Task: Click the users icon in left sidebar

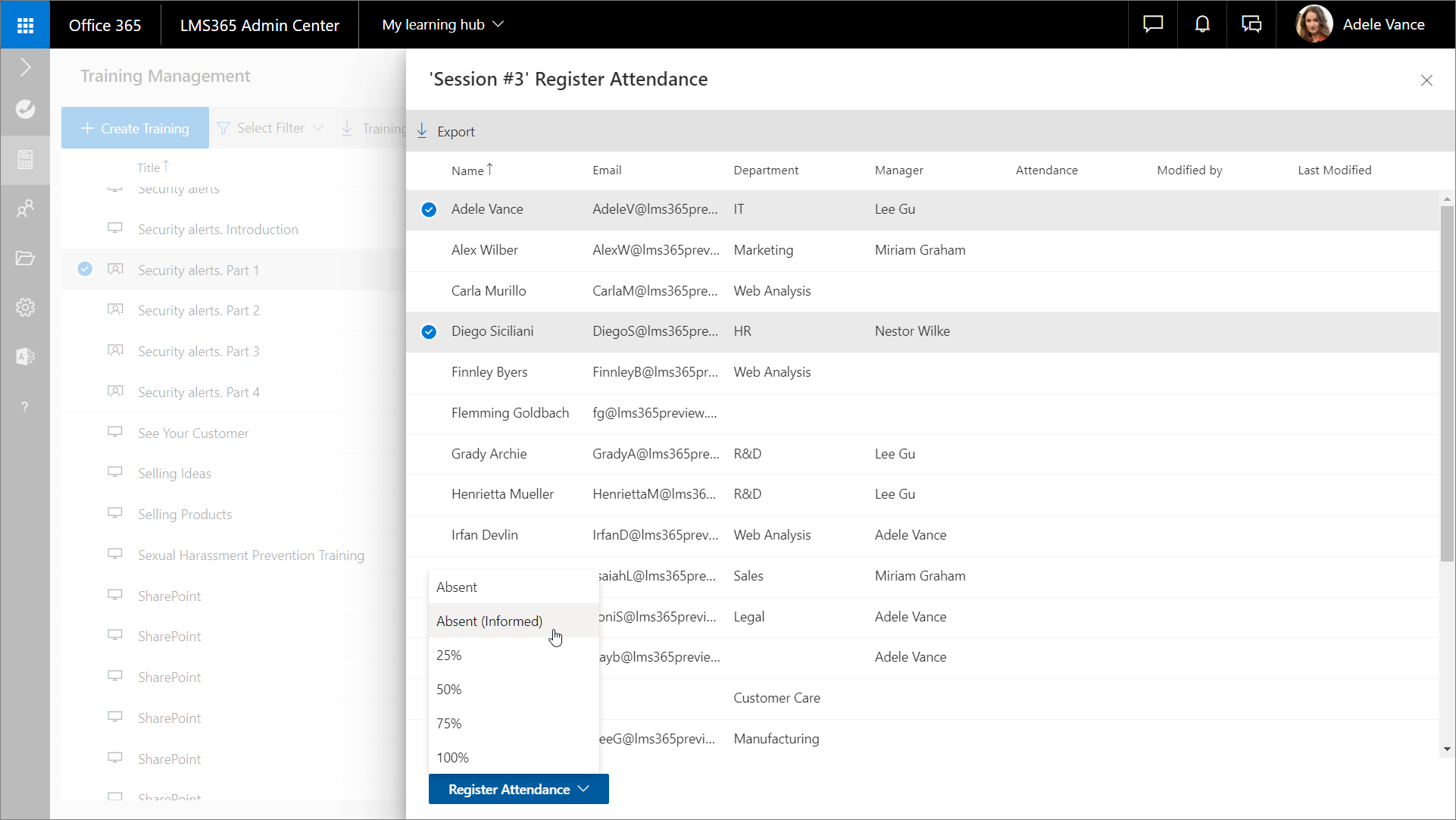Action: [25, 208]
